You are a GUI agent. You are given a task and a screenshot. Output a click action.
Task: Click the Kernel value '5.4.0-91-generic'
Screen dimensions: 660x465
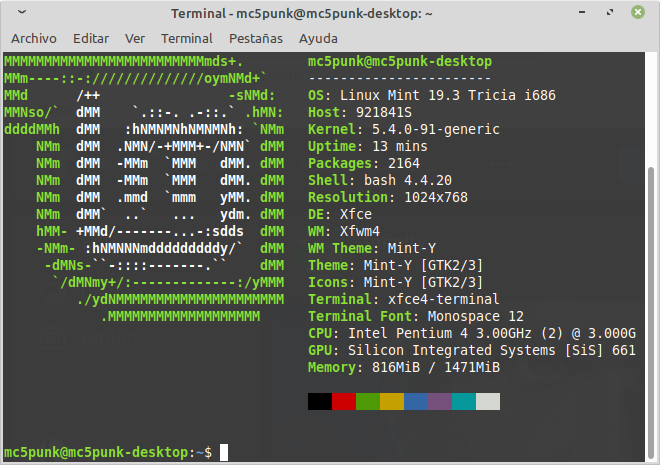tap(436, 130)
